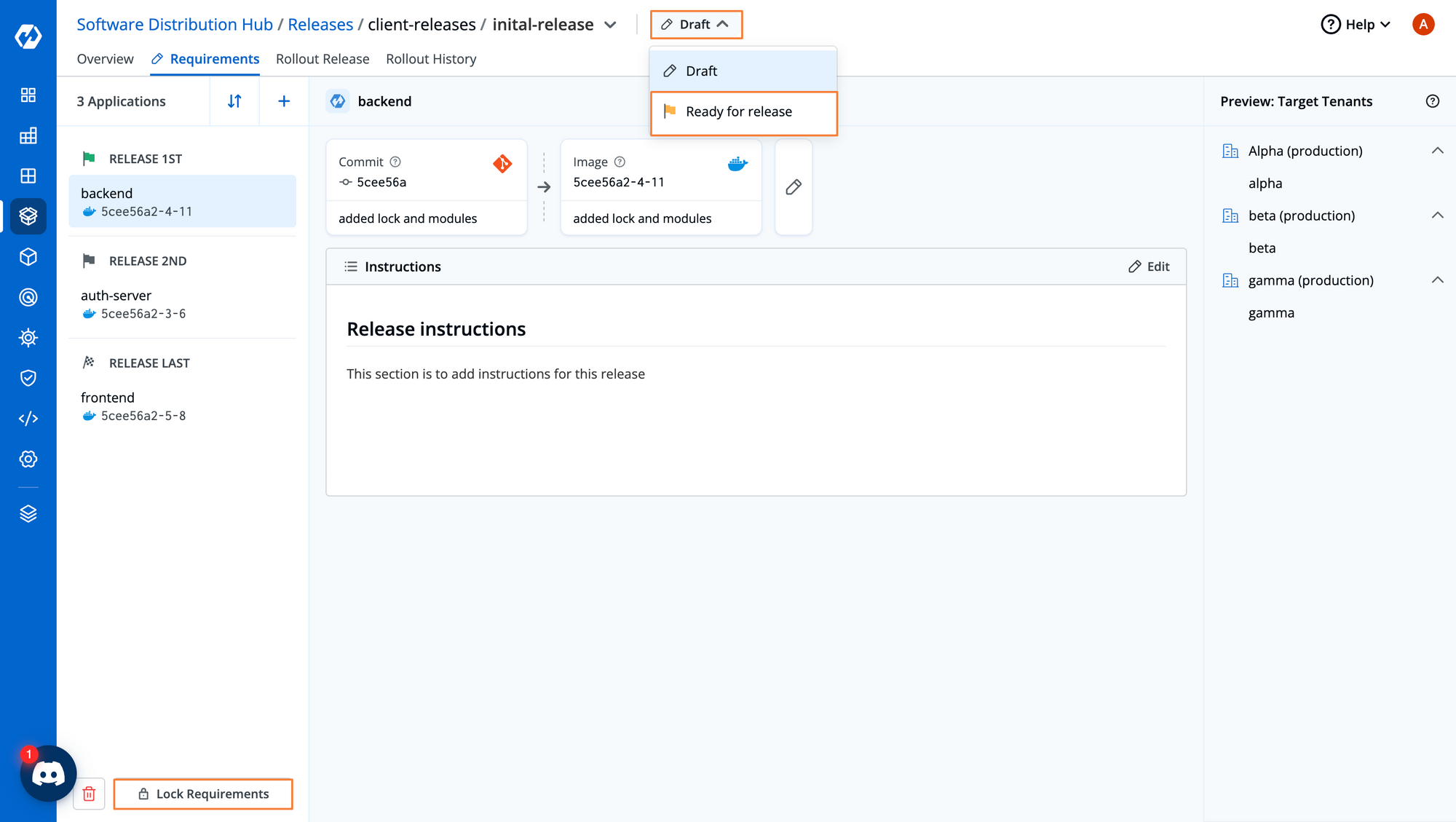Click the instructions list icon
This screenshot has height=822, width=1456.
pyautogui.click(x=351, y=266)
